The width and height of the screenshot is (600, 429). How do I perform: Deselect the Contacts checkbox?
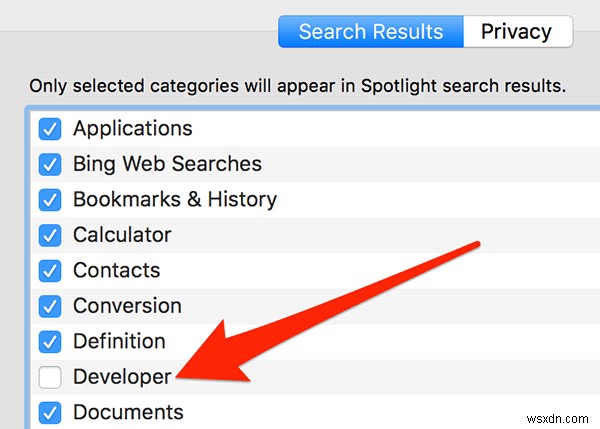pos(50,271)
